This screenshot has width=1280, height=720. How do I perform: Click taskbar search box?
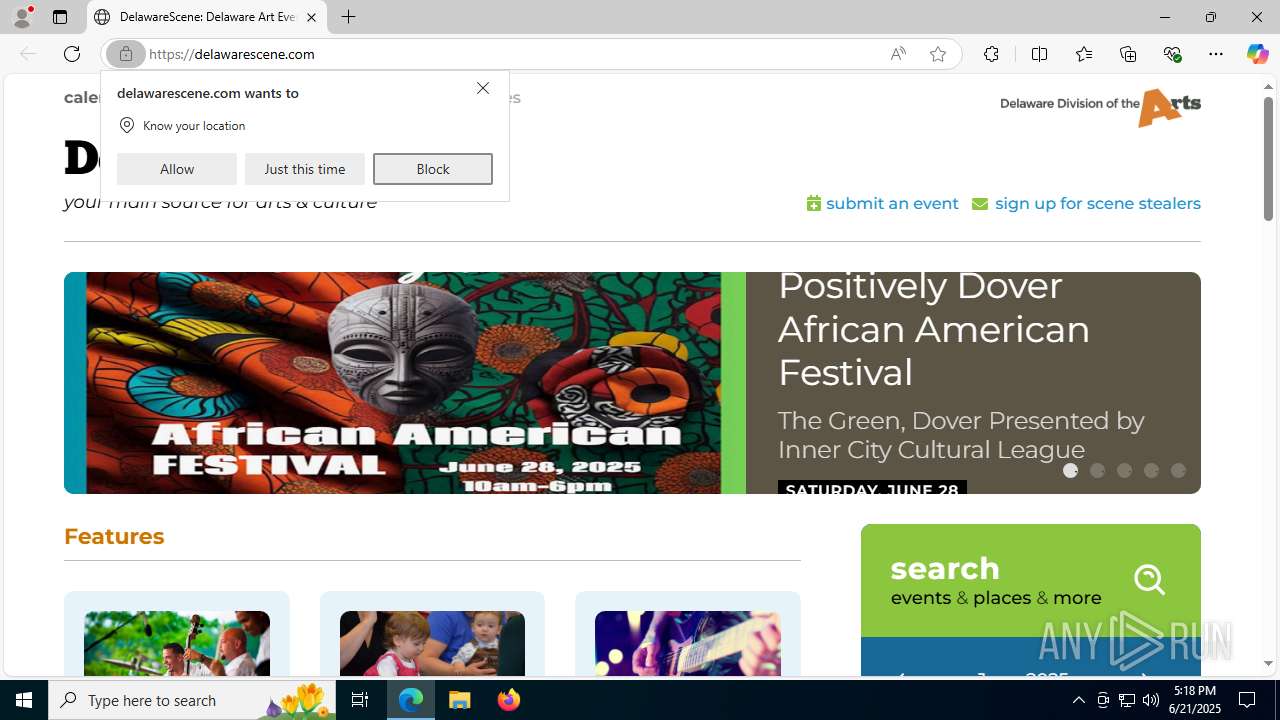192,700
